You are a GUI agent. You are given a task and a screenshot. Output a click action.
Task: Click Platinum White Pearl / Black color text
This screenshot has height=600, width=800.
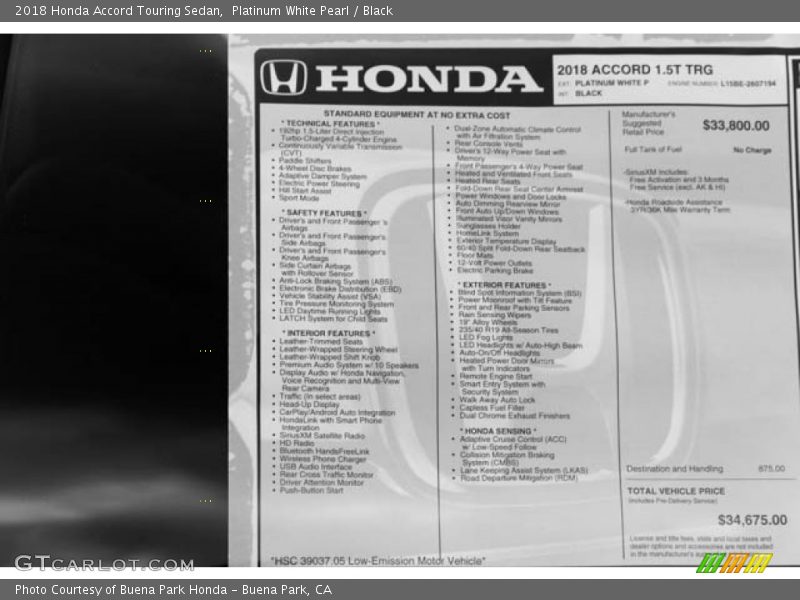311,11
